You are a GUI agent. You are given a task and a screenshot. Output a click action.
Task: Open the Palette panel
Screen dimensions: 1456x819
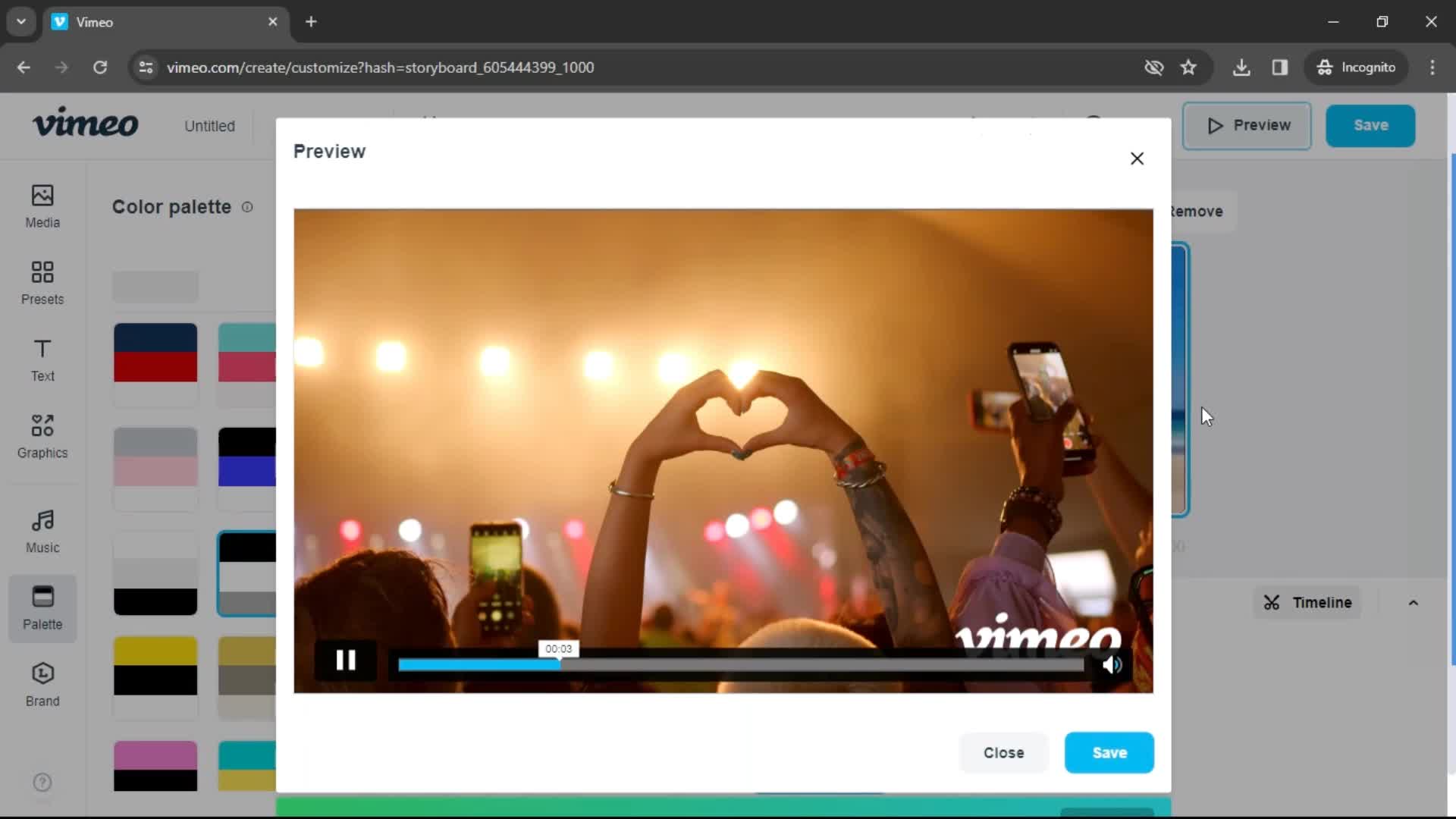[42, 607]
